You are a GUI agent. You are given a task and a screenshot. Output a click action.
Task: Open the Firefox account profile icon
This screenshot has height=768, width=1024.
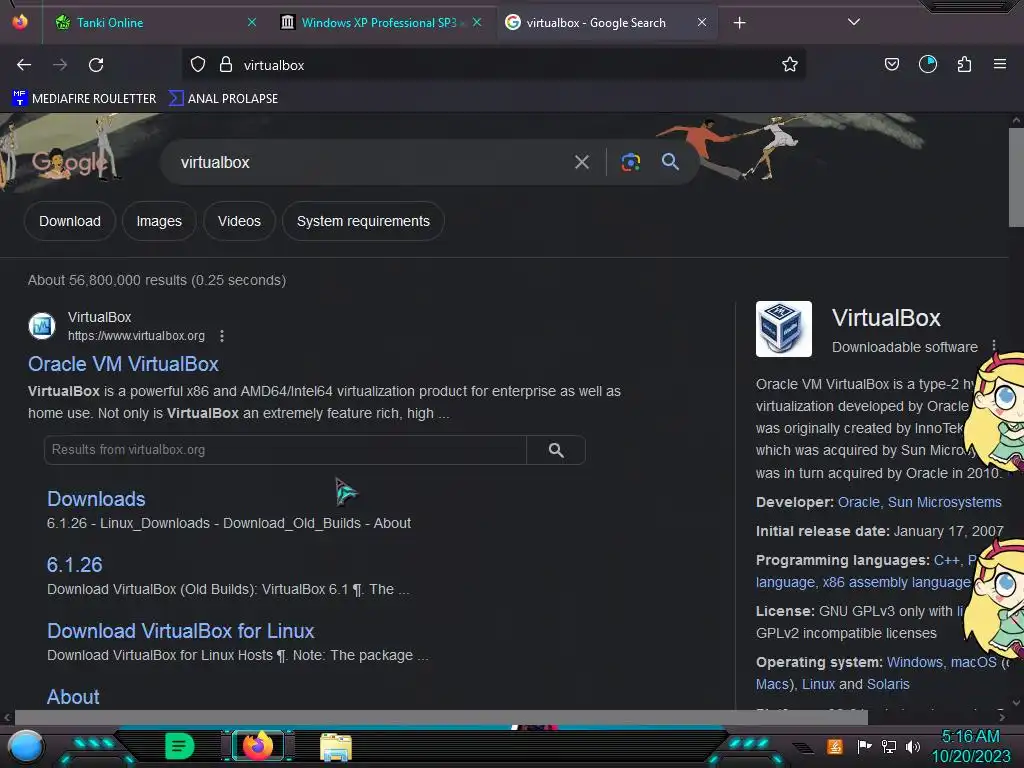[928, 64]
